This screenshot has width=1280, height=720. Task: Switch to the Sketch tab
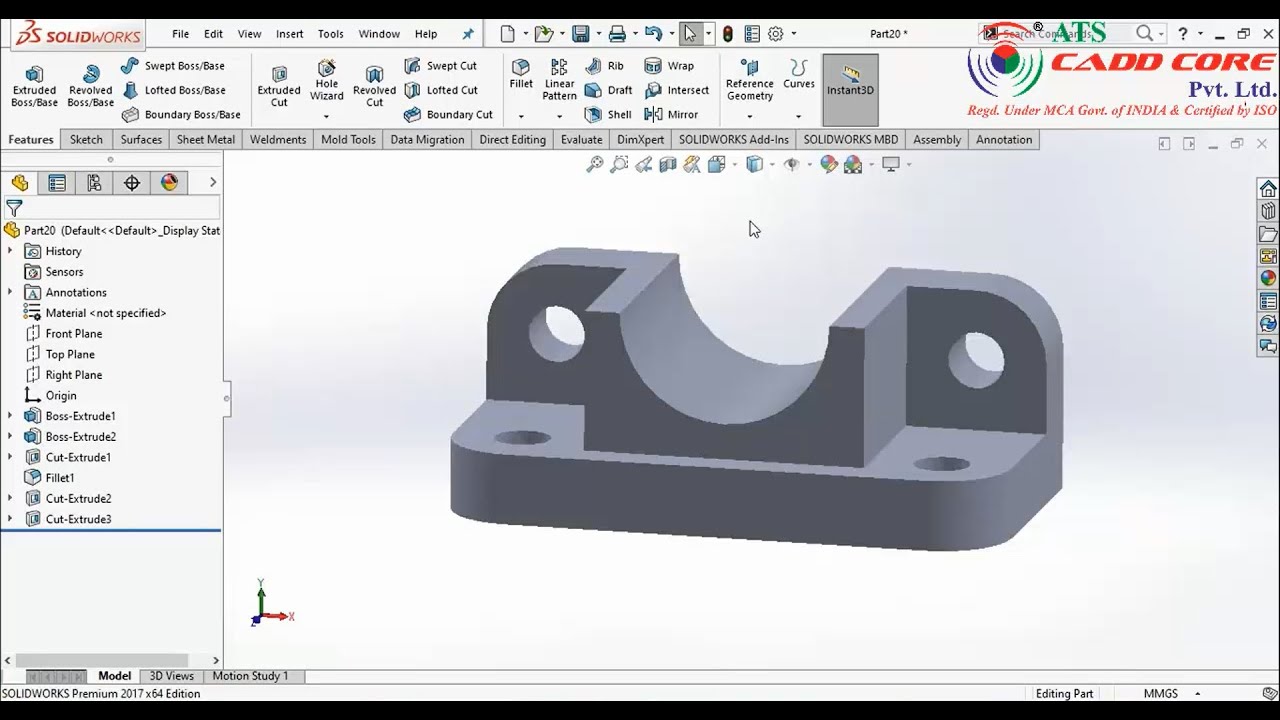(86, 140)
